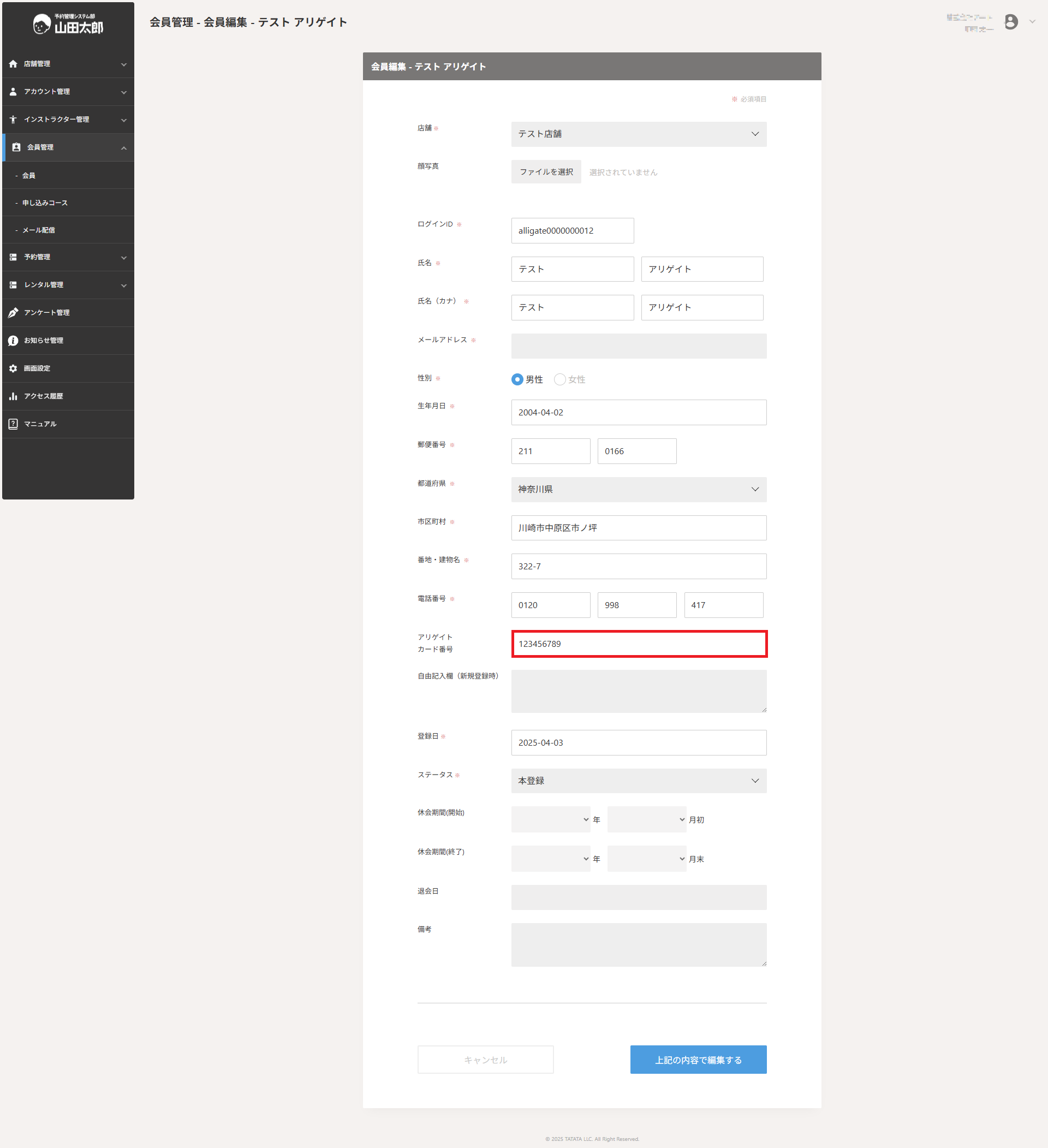Click the question mark icon beside マニュアル
This screenshot has width=1048, height=1148.
(13, 424)
